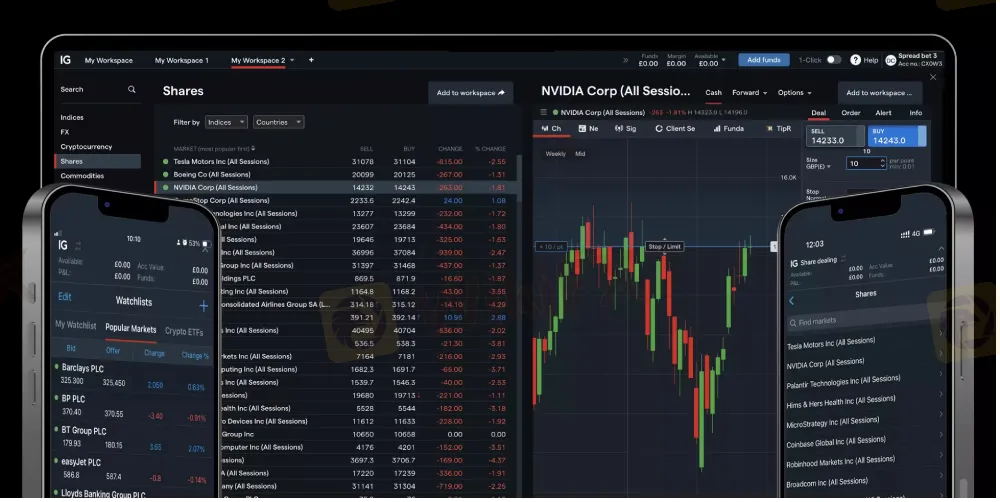Close the NVIDIA Corp panel with X
This screenshot has width=1000, height=502.
click(x=933, y=77)
